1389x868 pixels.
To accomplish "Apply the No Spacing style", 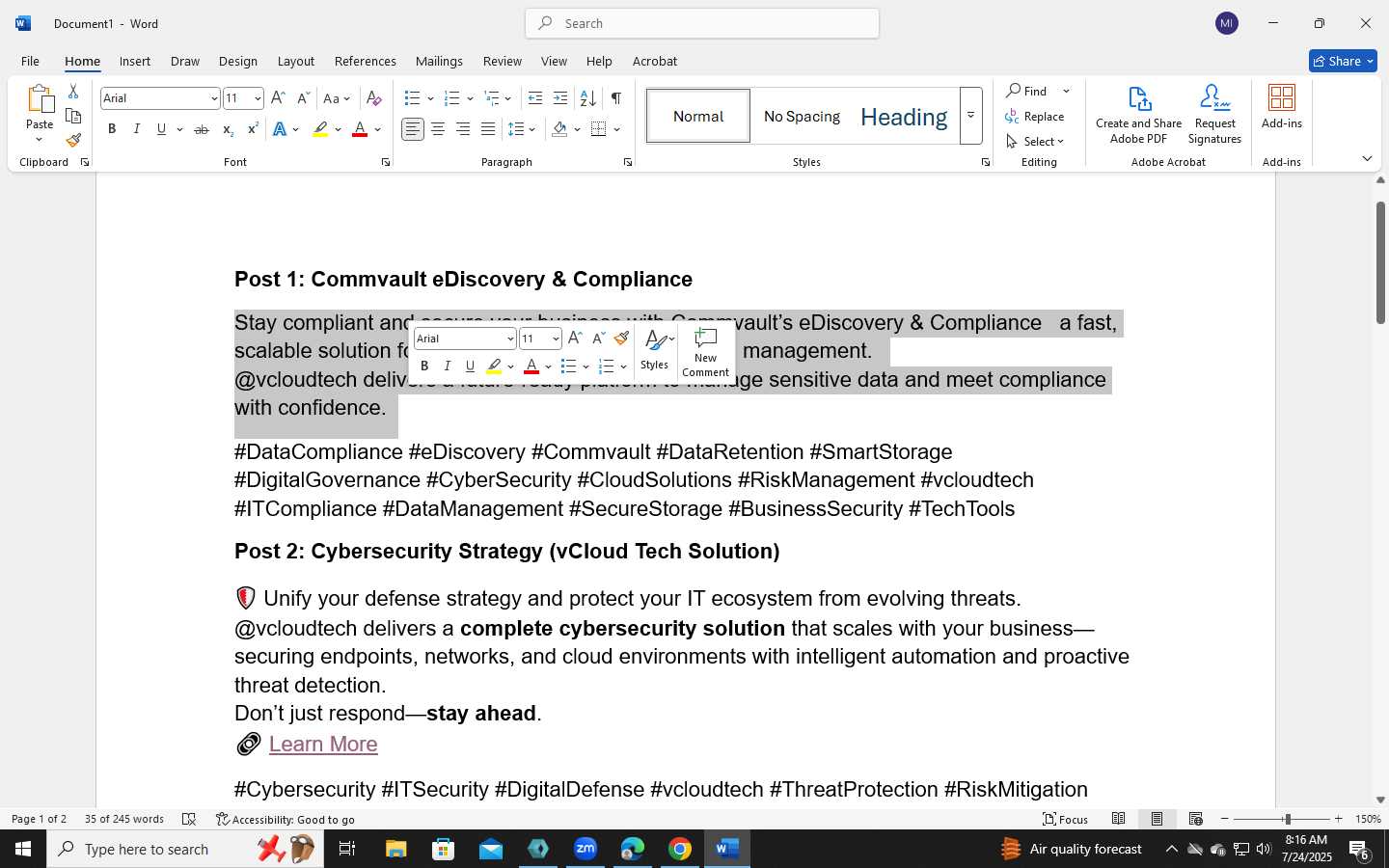I will 802,116.
